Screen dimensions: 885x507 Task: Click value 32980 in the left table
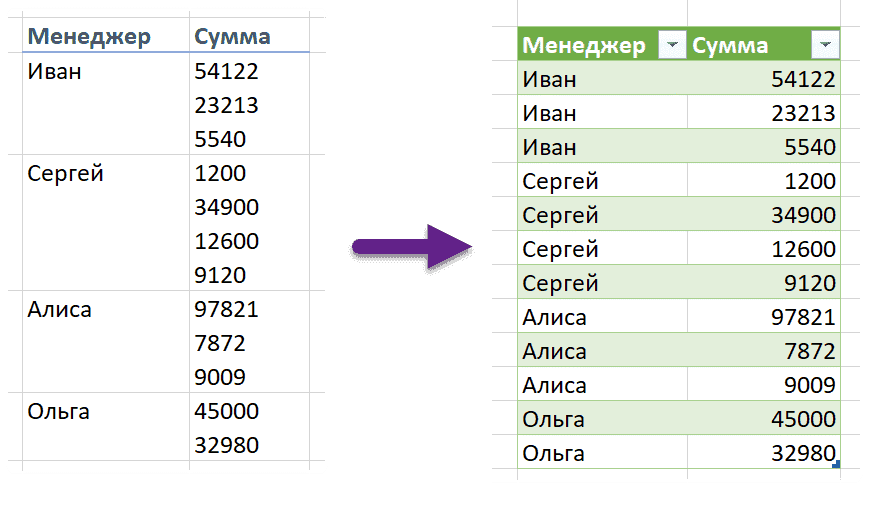[x=226, y=445]
